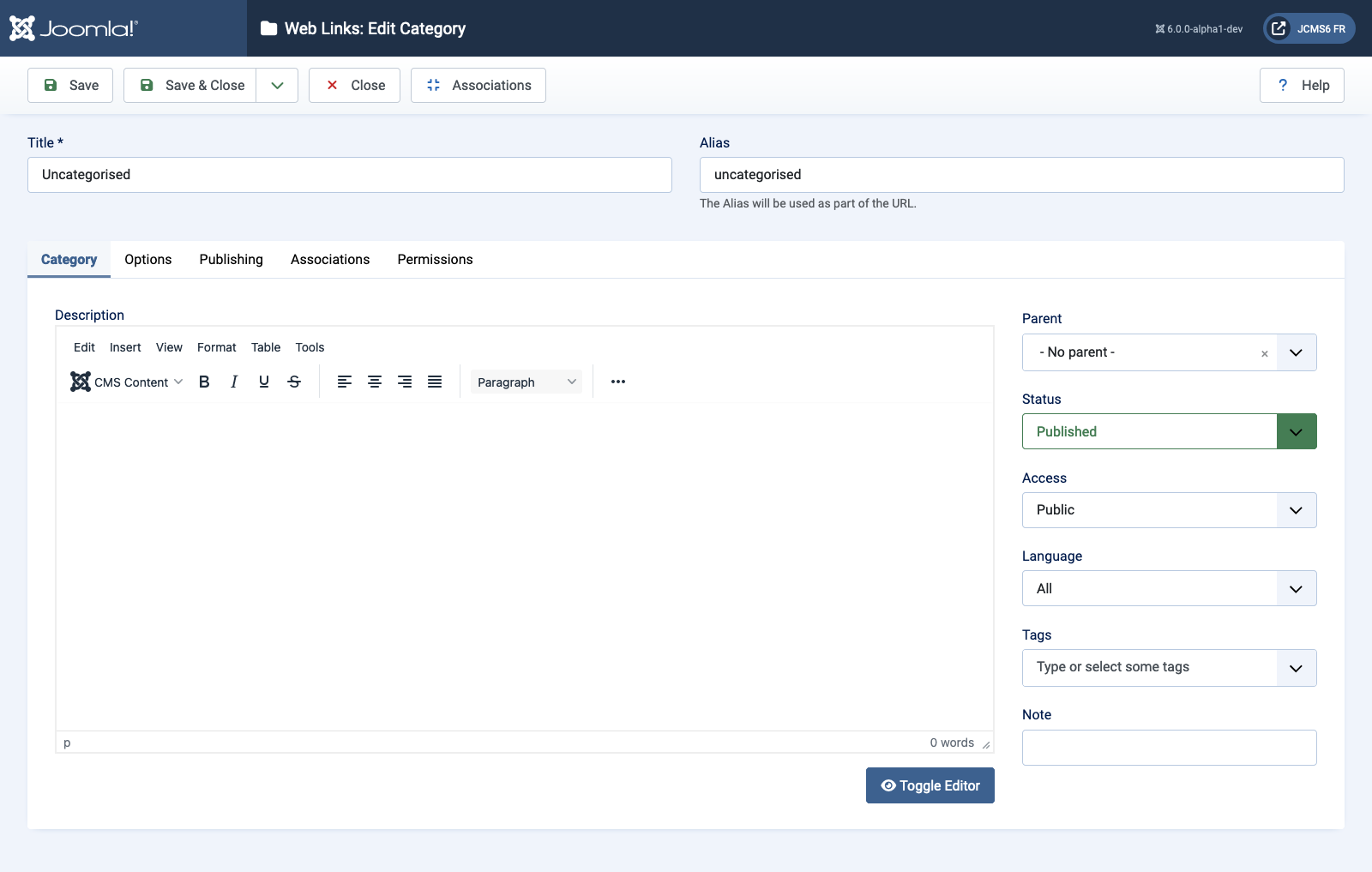The height and width of the screenshot is (872, 1372).
Task: Align text left in editor
Action: [345, 382]
